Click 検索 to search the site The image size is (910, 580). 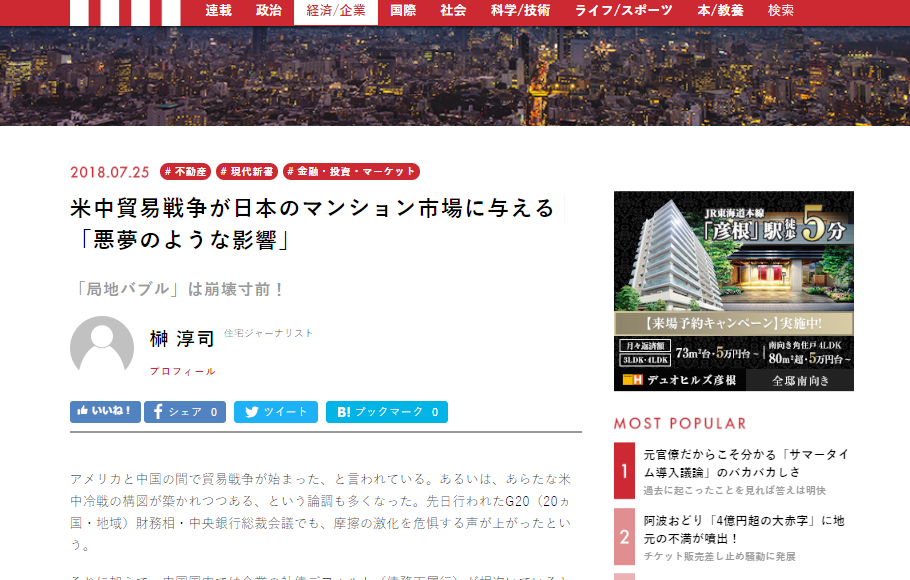[781, 11]
